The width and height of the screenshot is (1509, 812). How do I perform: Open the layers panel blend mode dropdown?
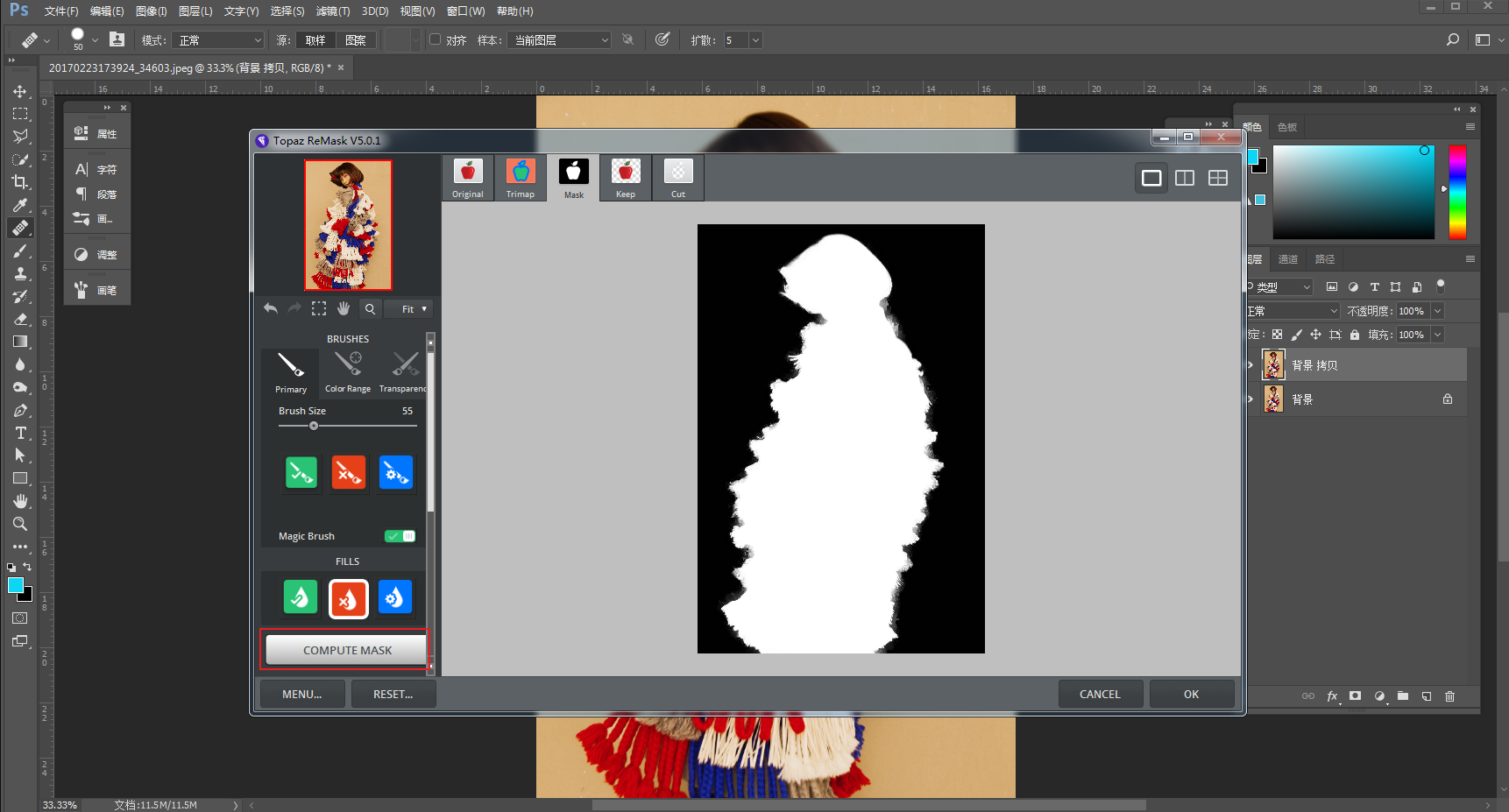(x=1293, y=311)
